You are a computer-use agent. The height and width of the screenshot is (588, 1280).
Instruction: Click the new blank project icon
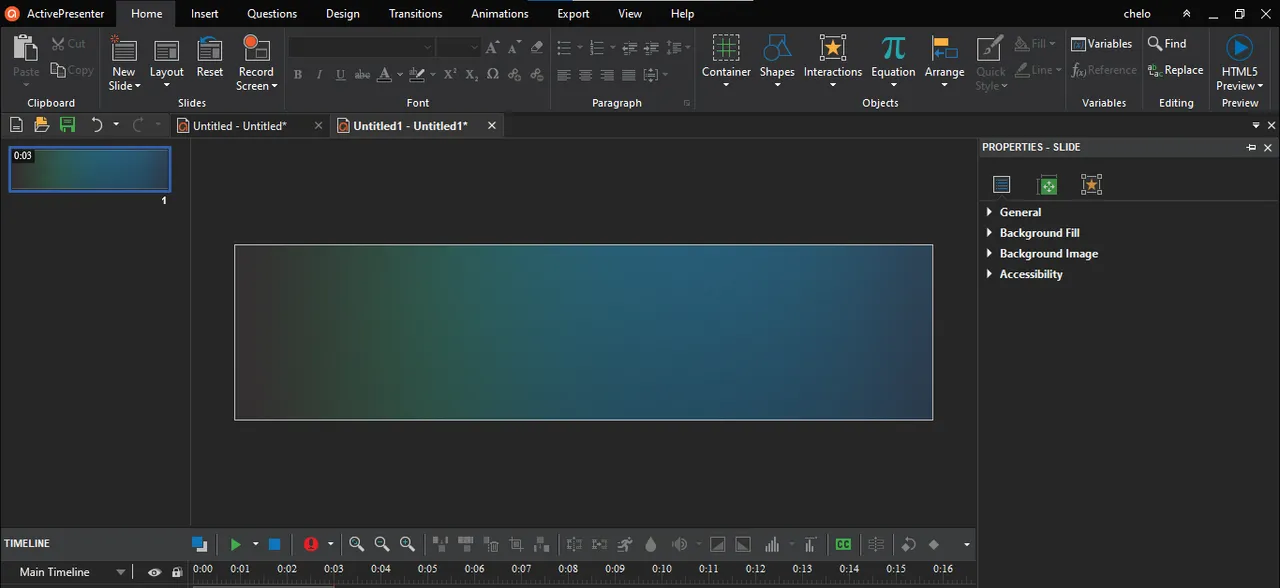[x=16, y=125]
